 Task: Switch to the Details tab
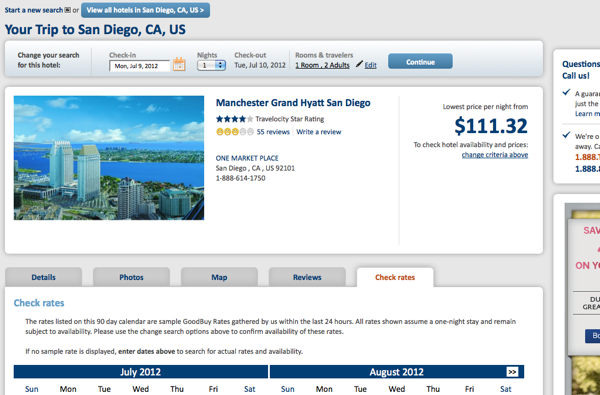43,277
